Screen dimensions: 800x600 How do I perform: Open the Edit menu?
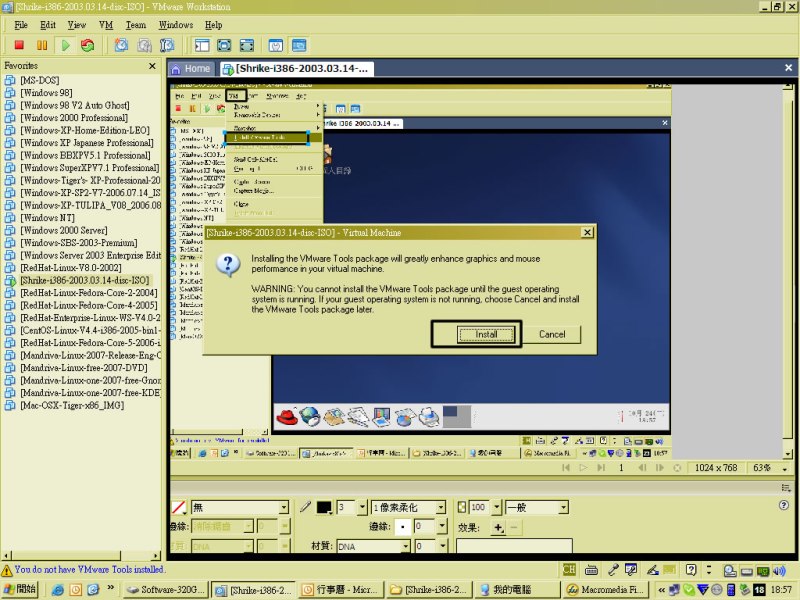(x=48, y=25)
